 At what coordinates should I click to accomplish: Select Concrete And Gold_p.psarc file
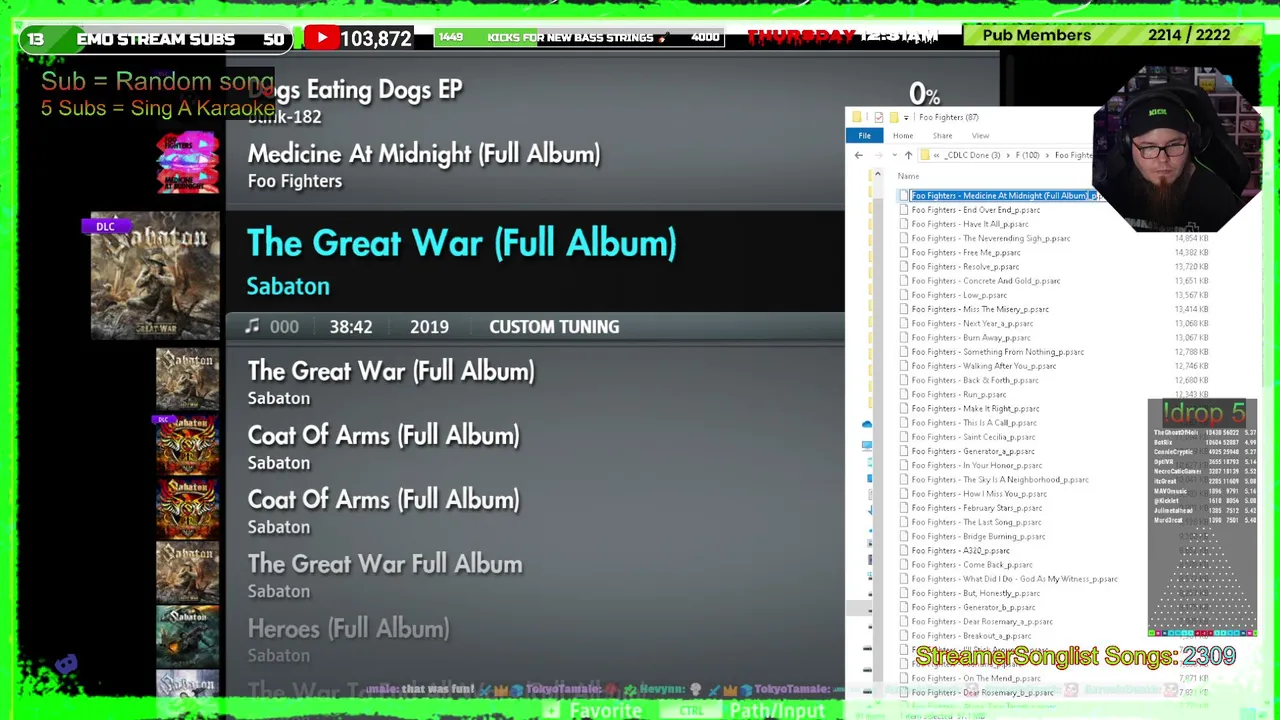click(x=985, y=281)
